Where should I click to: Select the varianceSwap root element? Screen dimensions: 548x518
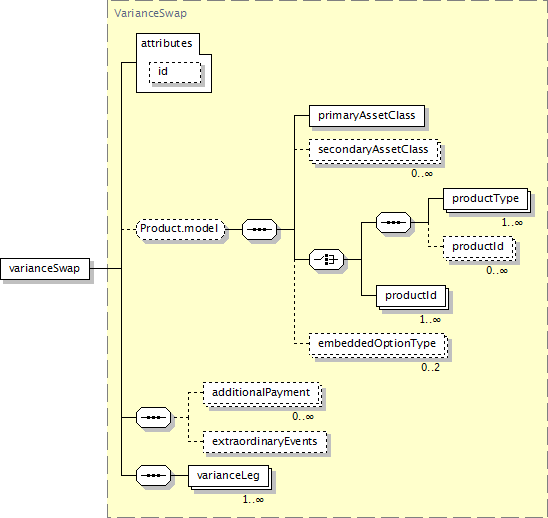coord(45,268)
